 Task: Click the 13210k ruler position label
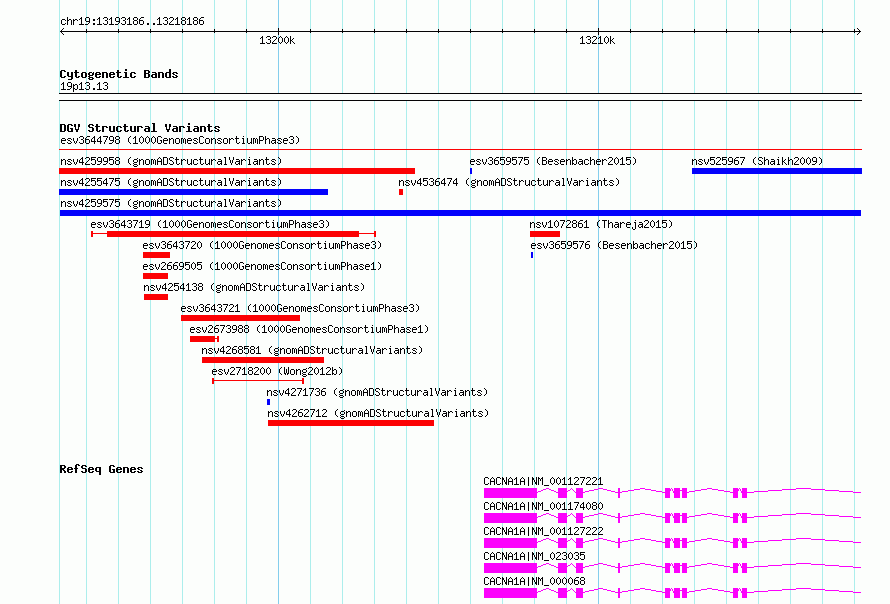(597, 40)
